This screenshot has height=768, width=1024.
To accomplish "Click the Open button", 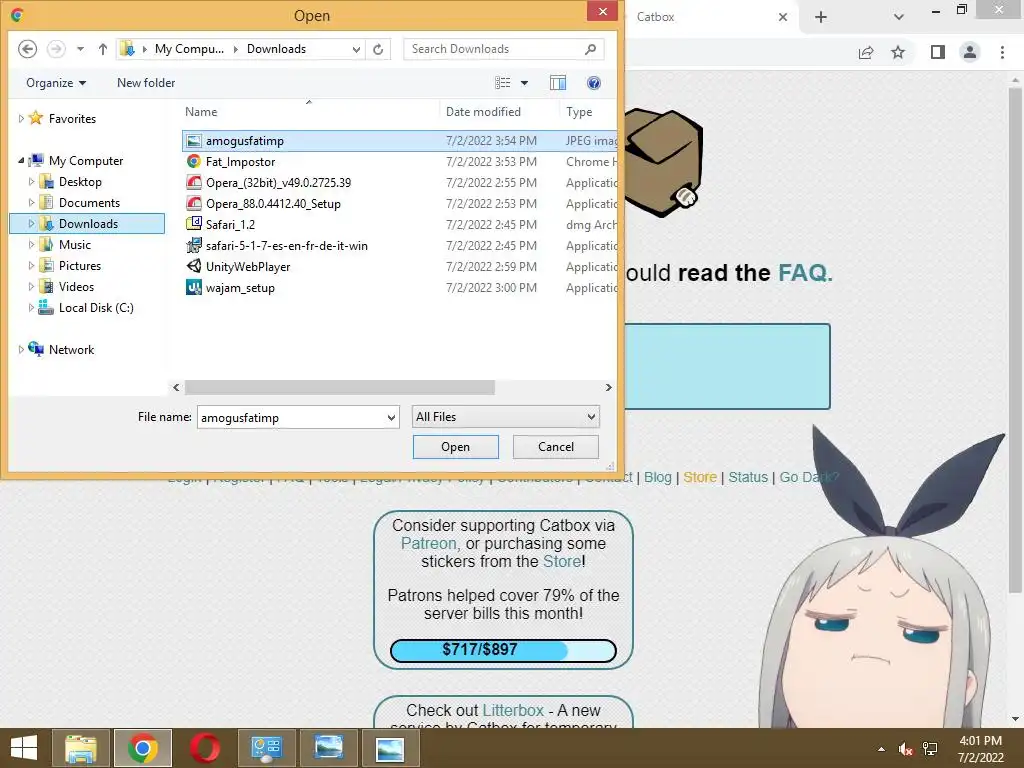I will [455, 447].
